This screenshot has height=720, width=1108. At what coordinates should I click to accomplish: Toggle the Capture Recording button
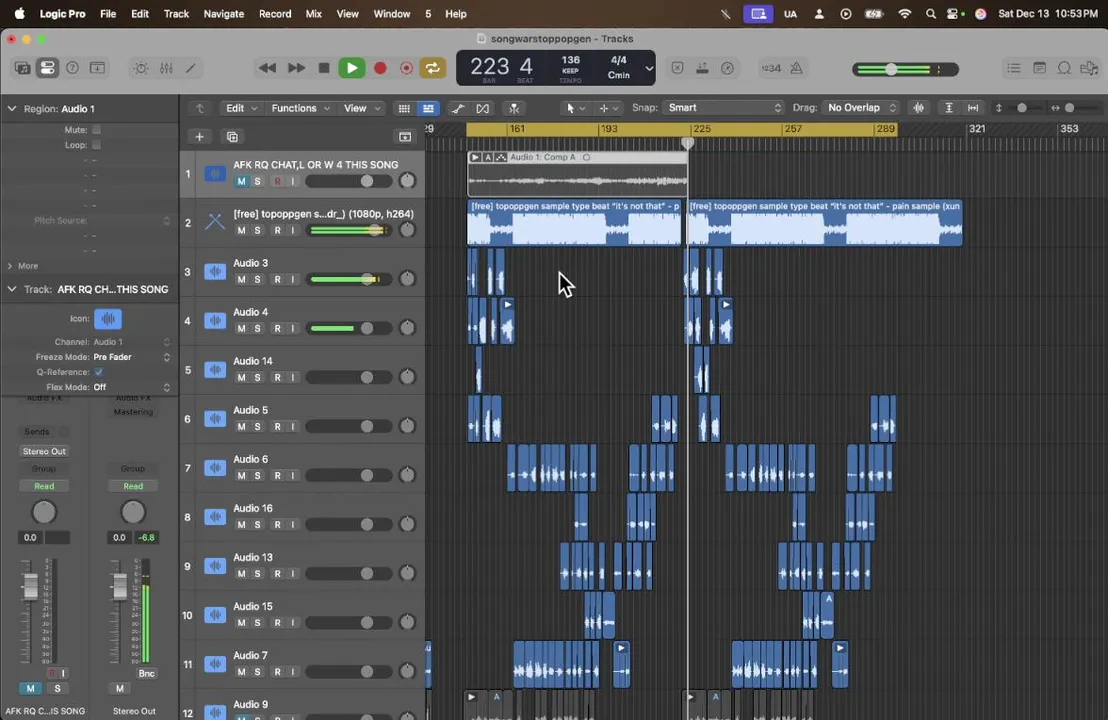pos(406,69)
